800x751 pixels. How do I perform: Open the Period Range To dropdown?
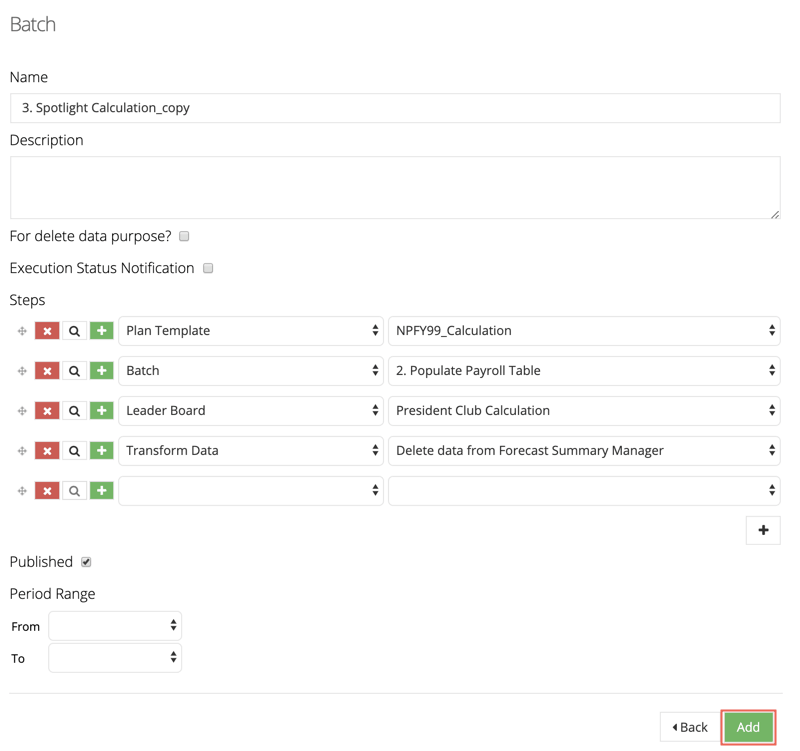[115, 658]
